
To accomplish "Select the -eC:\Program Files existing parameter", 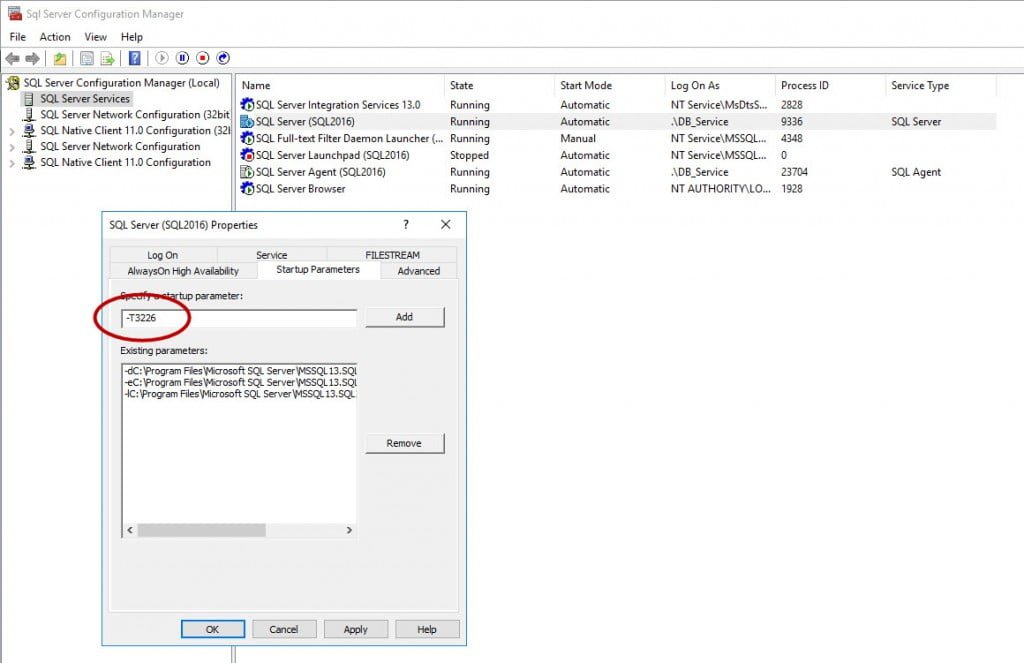I will (x=240, y=383).
